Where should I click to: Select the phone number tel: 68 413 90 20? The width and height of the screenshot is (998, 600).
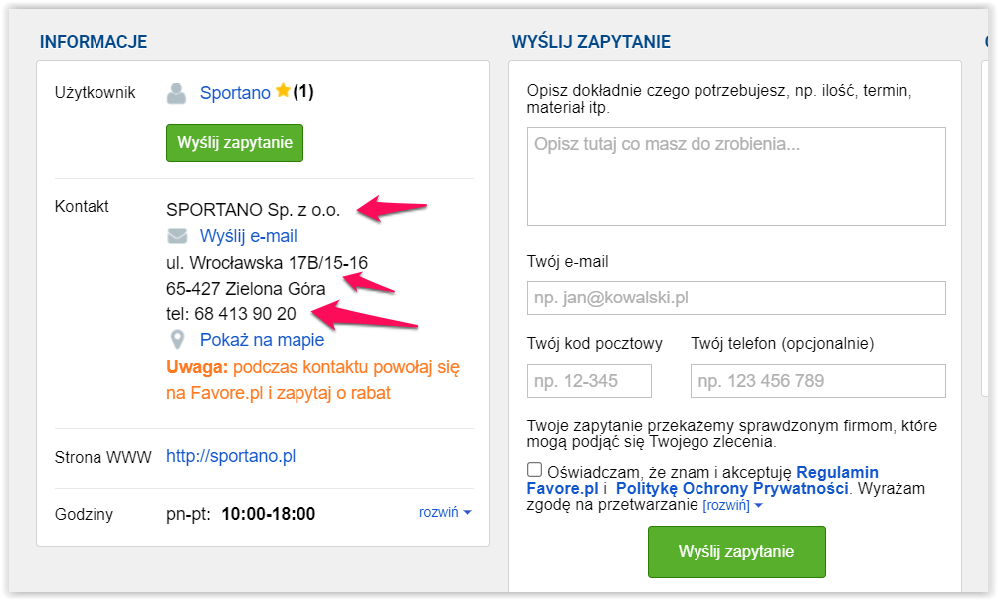coord(231,314)
